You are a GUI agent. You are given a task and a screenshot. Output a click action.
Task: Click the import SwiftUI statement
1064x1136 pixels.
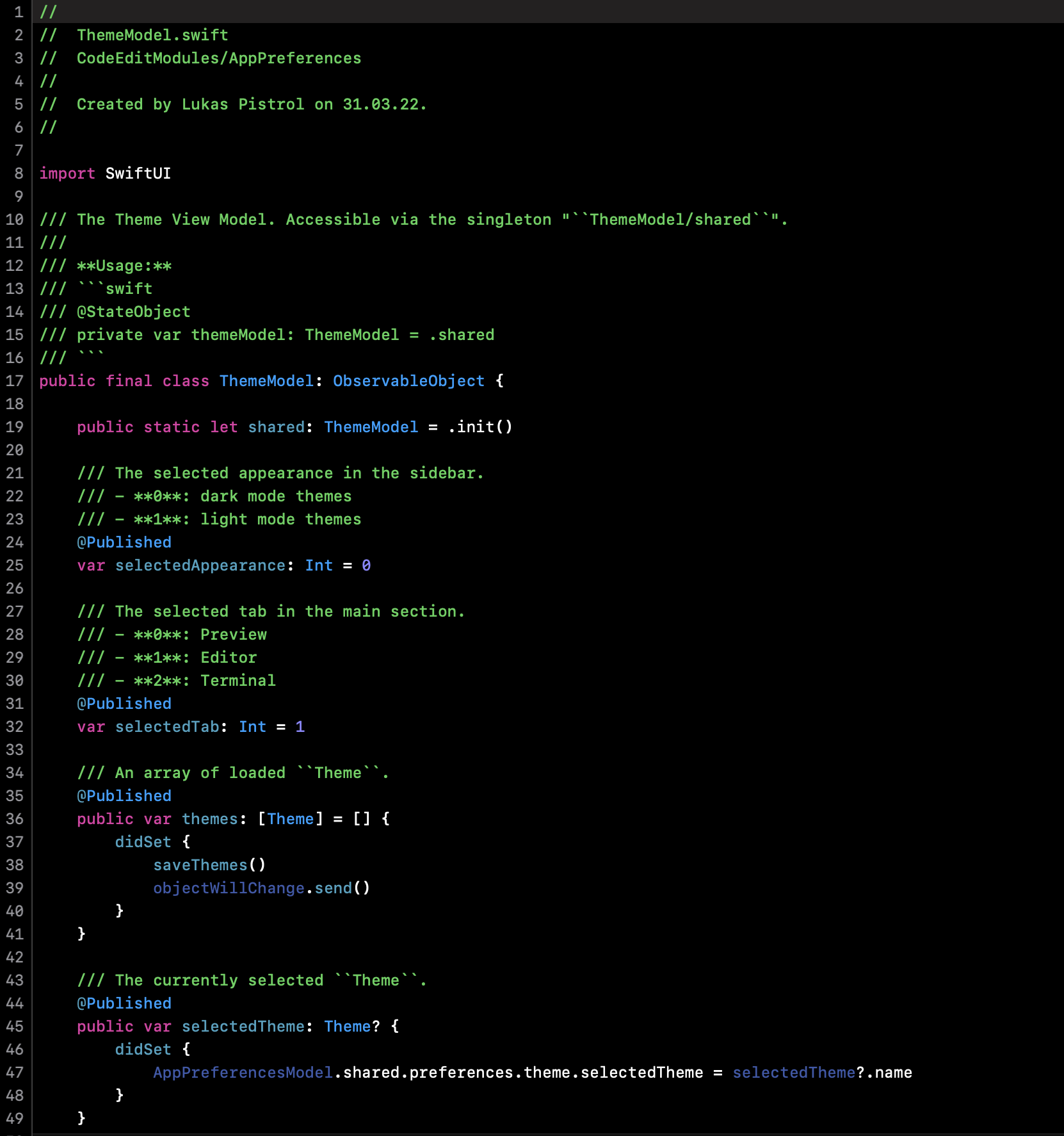[106, 173]
